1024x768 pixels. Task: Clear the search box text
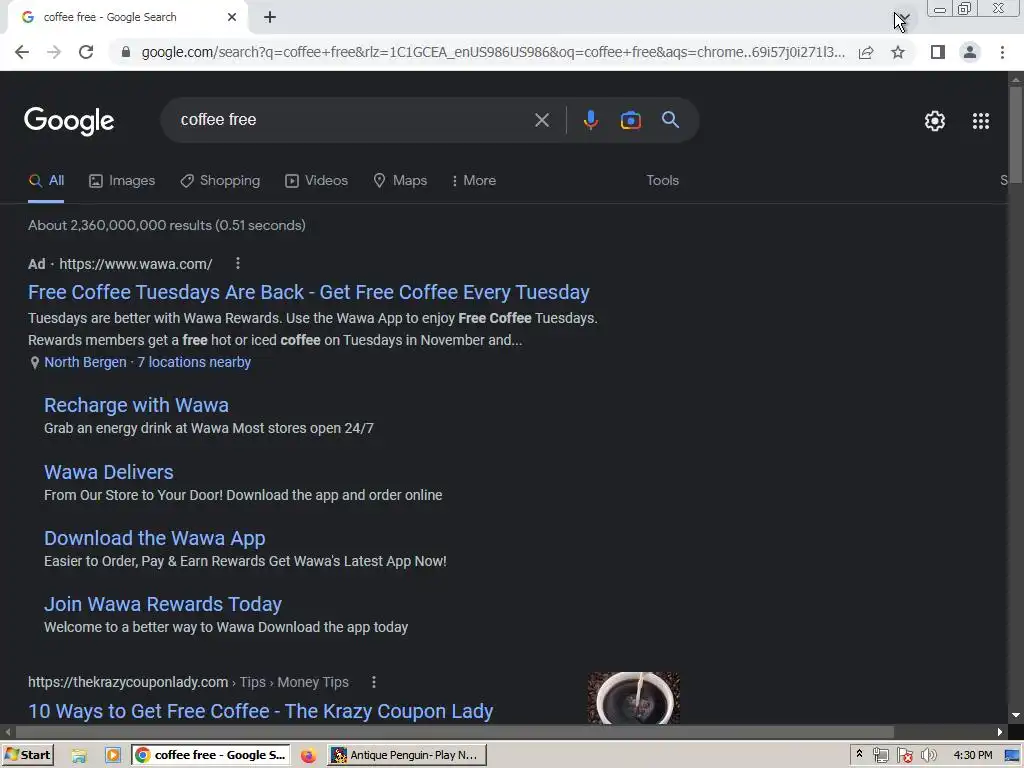click(x=541, y=120)
